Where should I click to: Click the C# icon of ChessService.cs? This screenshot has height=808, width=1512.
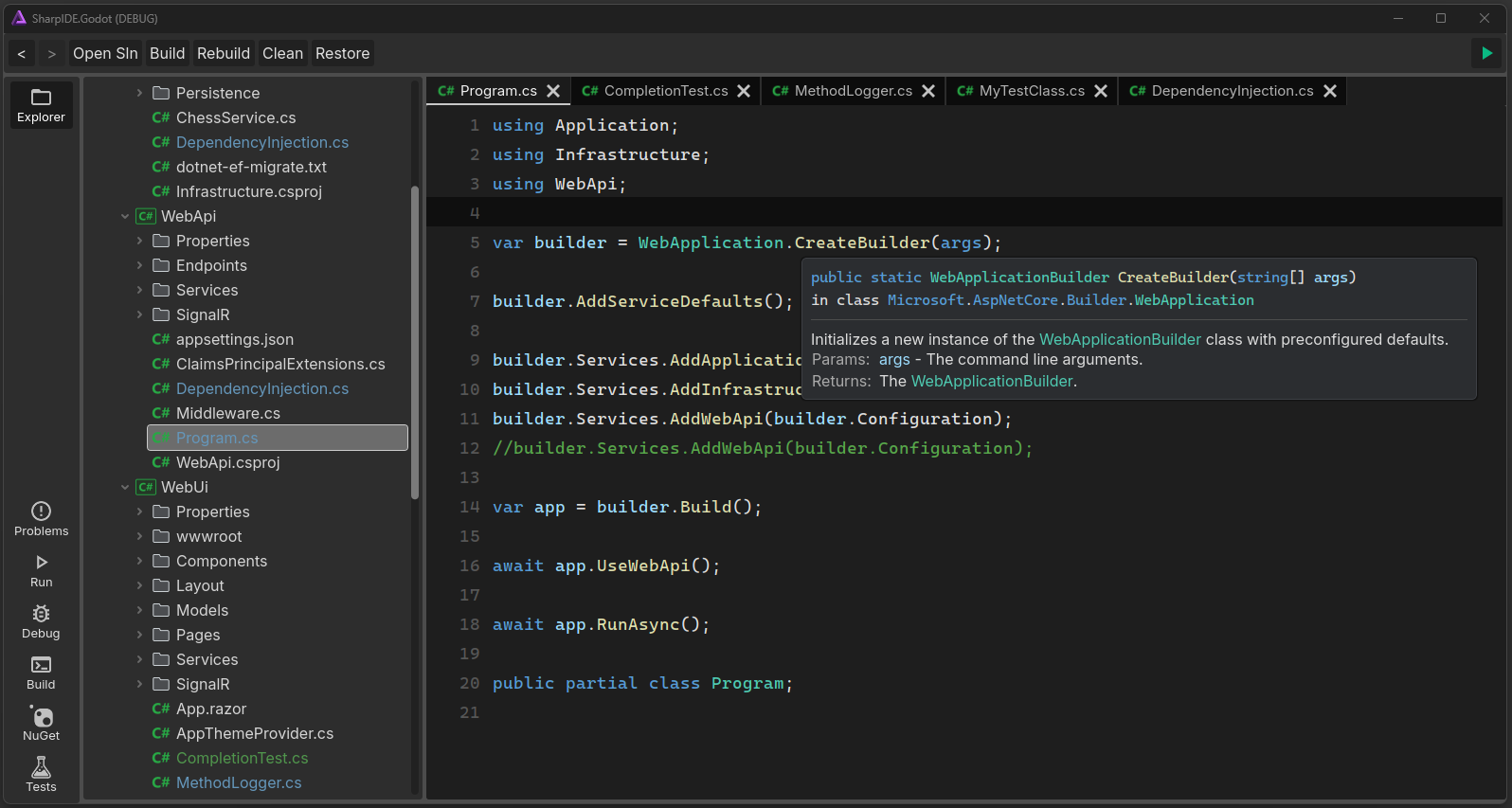click(161, 117)
